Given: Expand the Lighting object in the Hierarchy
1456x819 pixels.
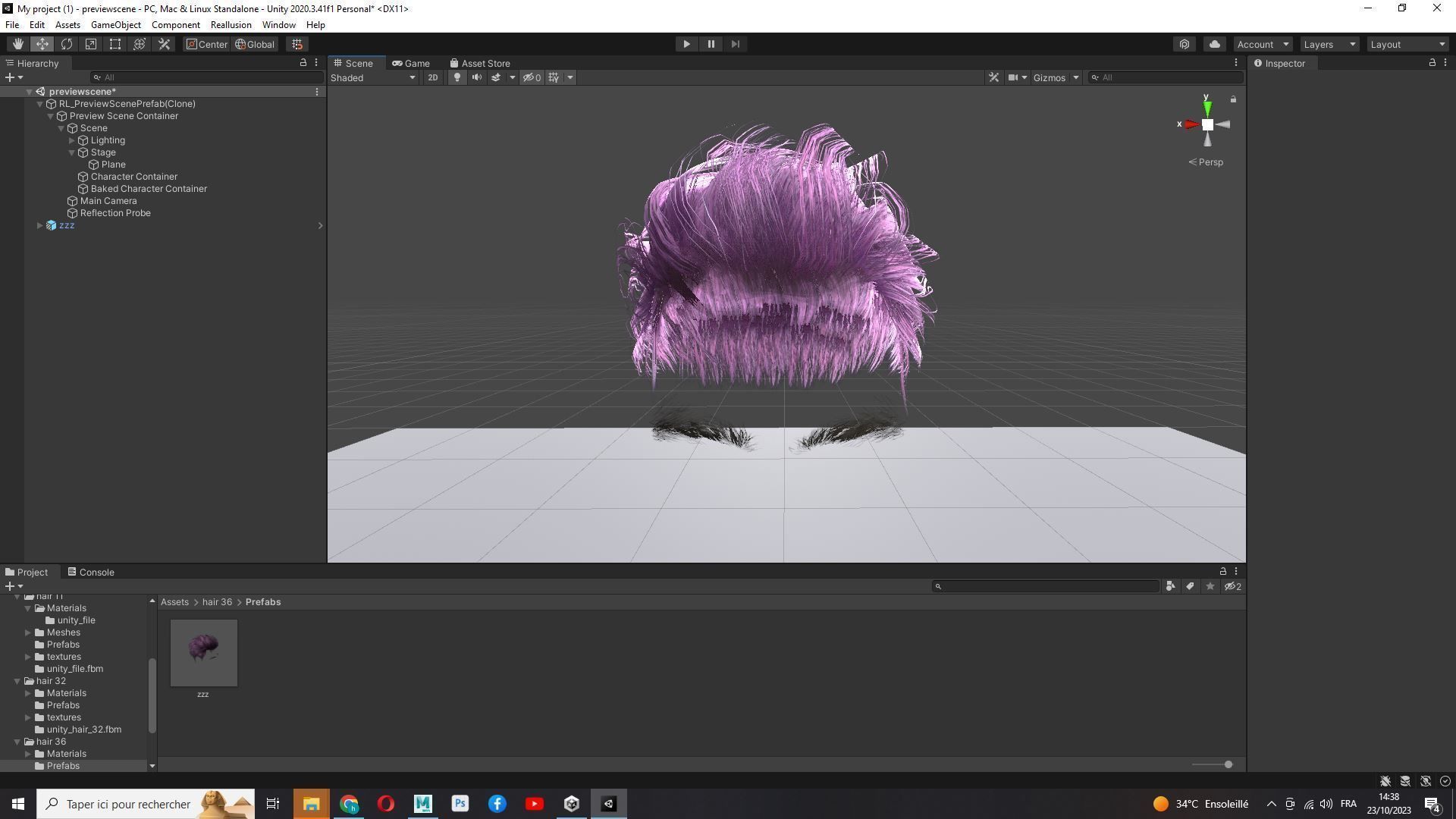Looking at the screenshot, I should 72,140.
